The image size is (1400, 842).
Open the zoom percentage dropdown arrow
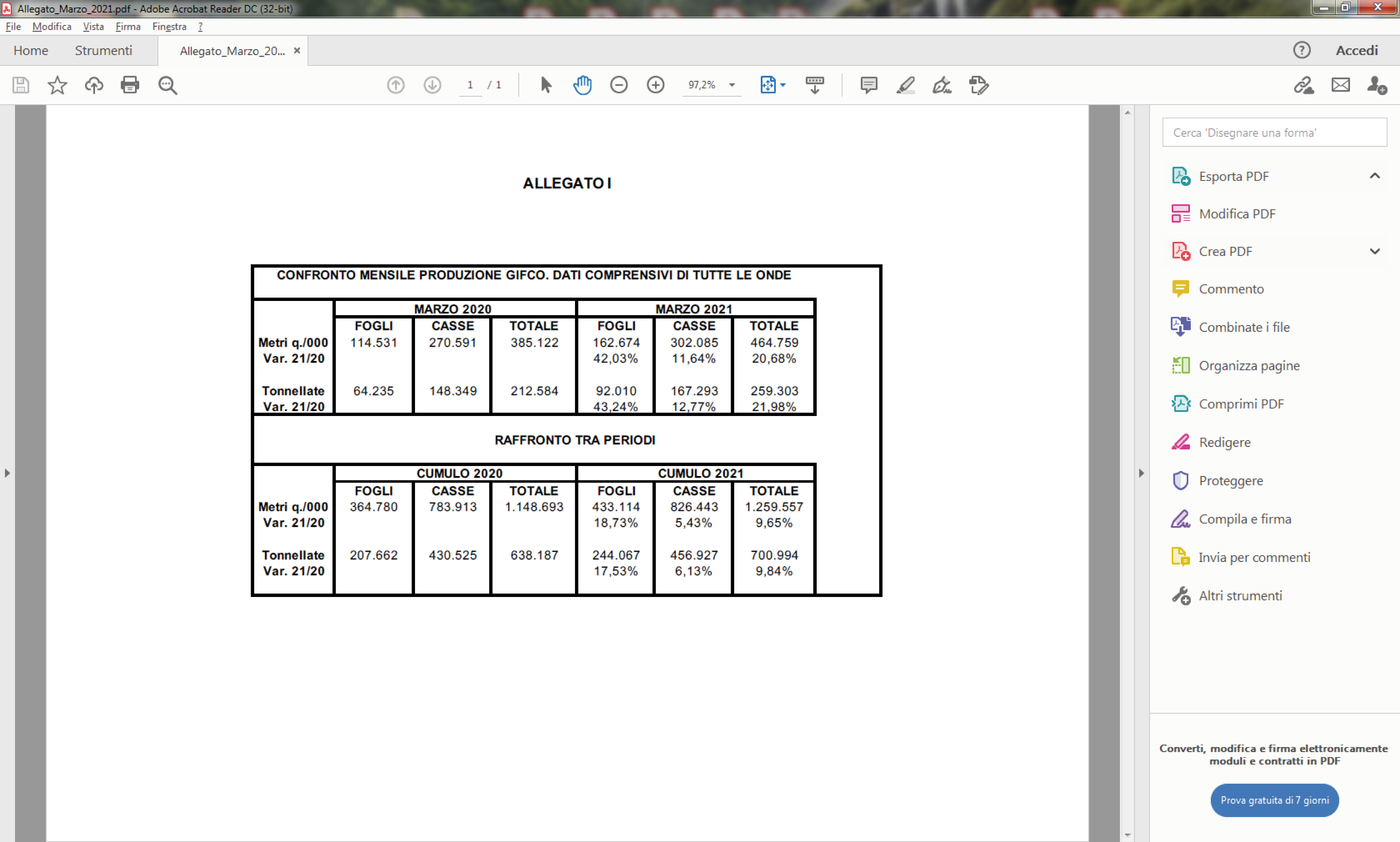point(732,85)
